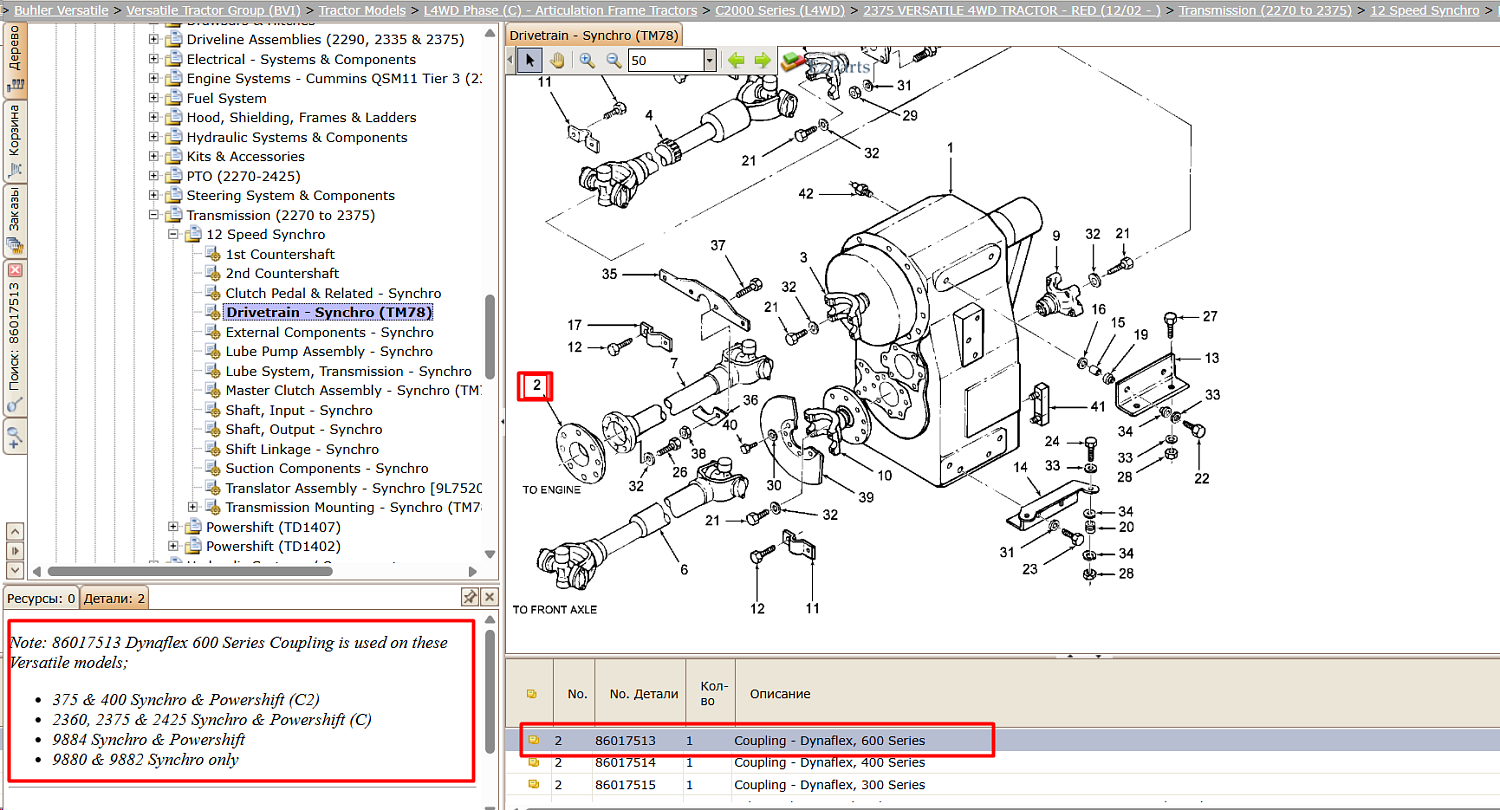Screen dimensions: 1500x810
Task: Zoom in on the diagram
Action: tap(587, 60)
